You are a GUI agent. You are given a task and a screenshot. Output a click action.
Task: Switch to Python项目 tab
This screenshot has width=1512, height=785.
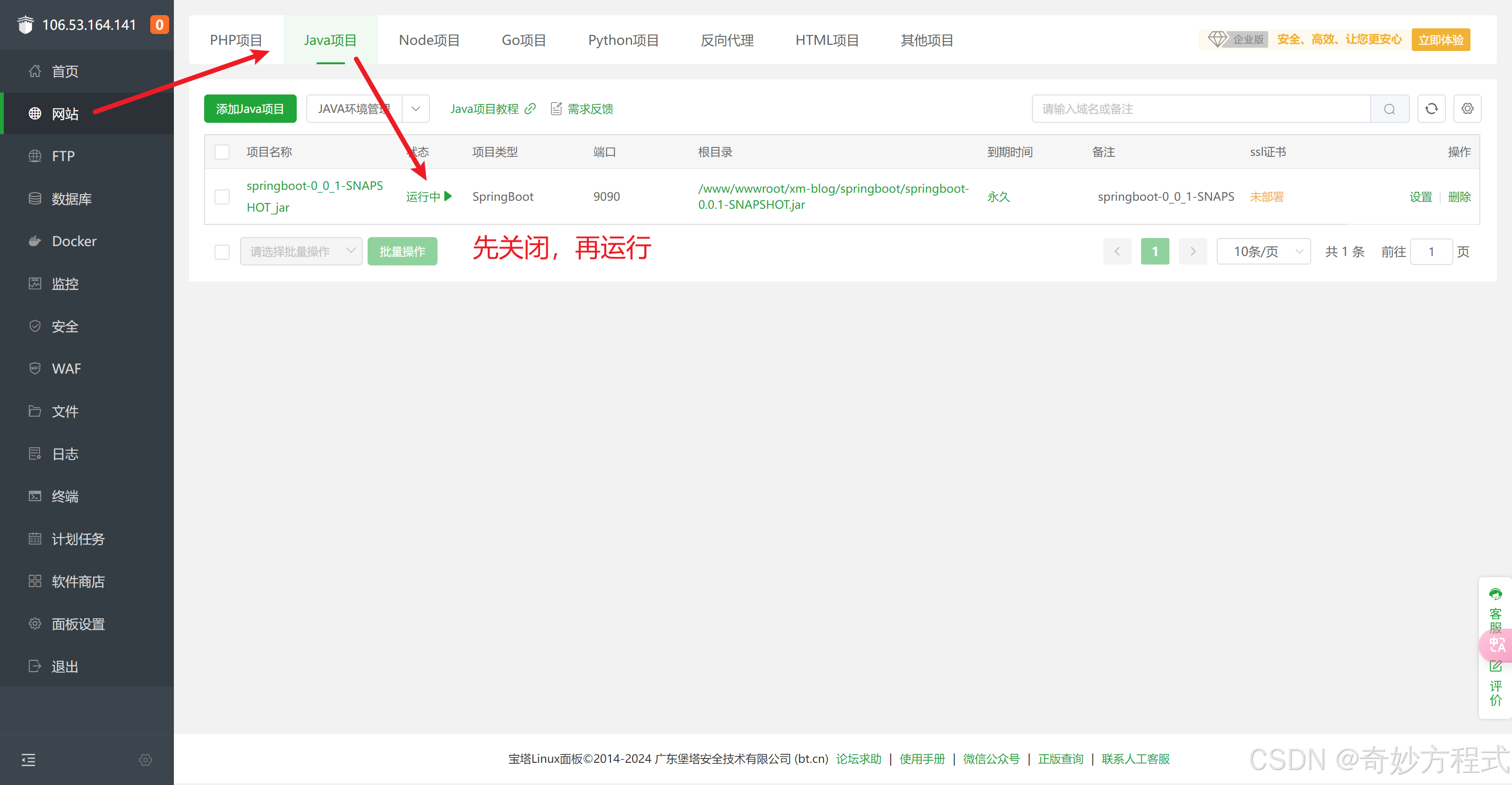623,40
